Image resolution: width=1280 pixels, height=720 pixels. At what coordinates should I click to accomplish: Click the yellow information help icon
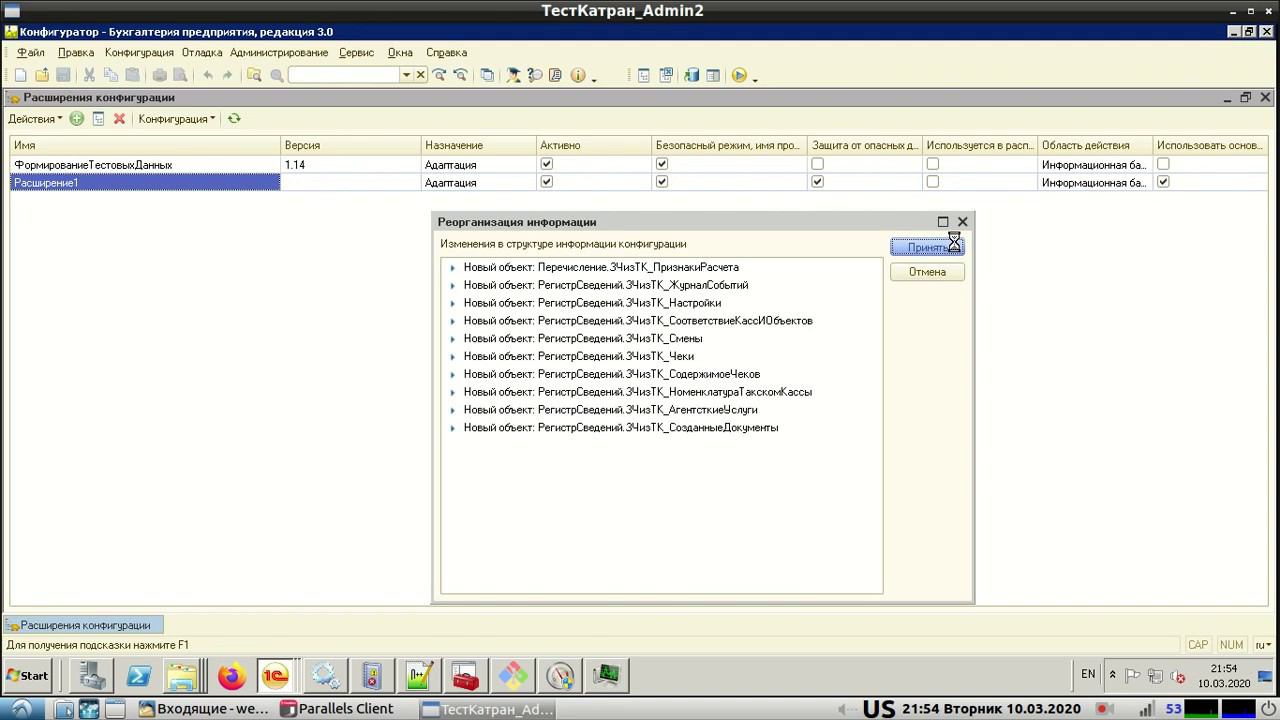coord(578,75)
